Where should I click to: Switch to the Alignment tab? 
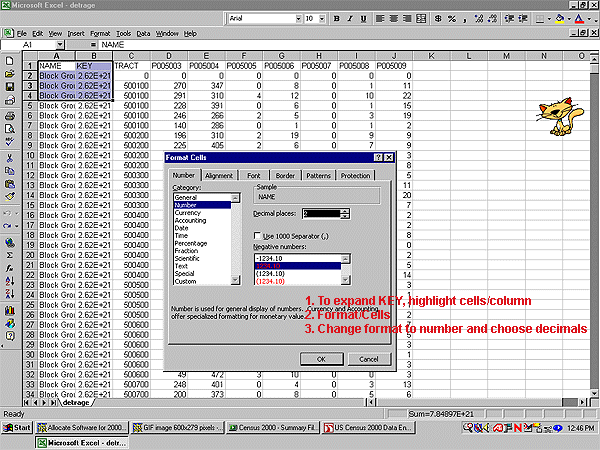click(218, 175)
